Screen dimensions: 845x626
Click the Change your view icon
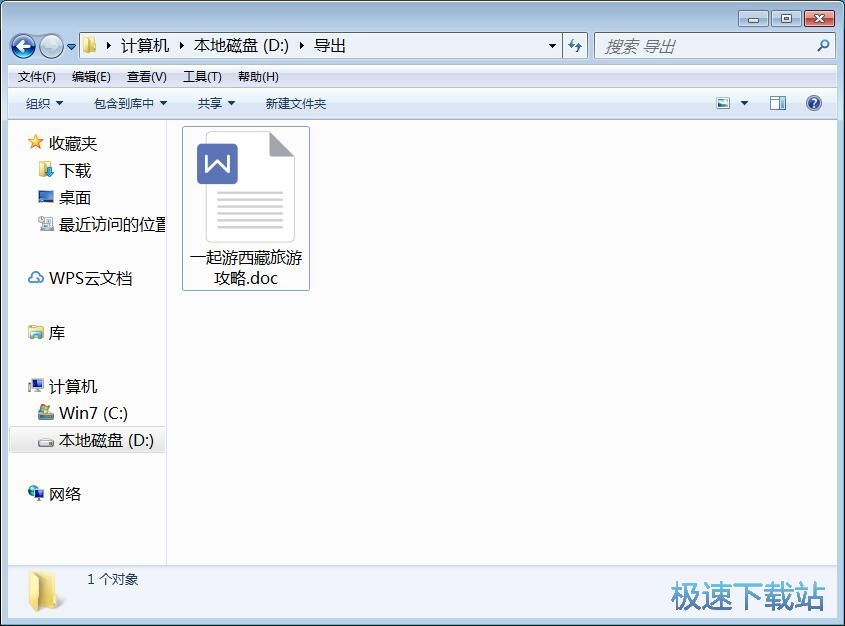(x=722, y=103)
